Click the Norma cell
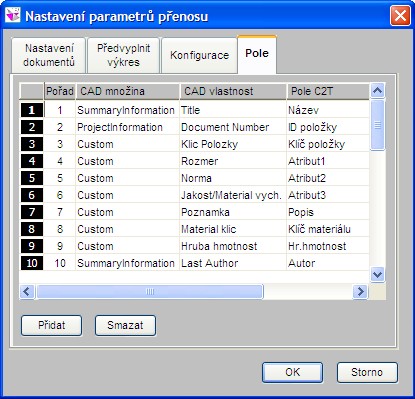This screenshot has width=415, height=399. coord(233,178)
